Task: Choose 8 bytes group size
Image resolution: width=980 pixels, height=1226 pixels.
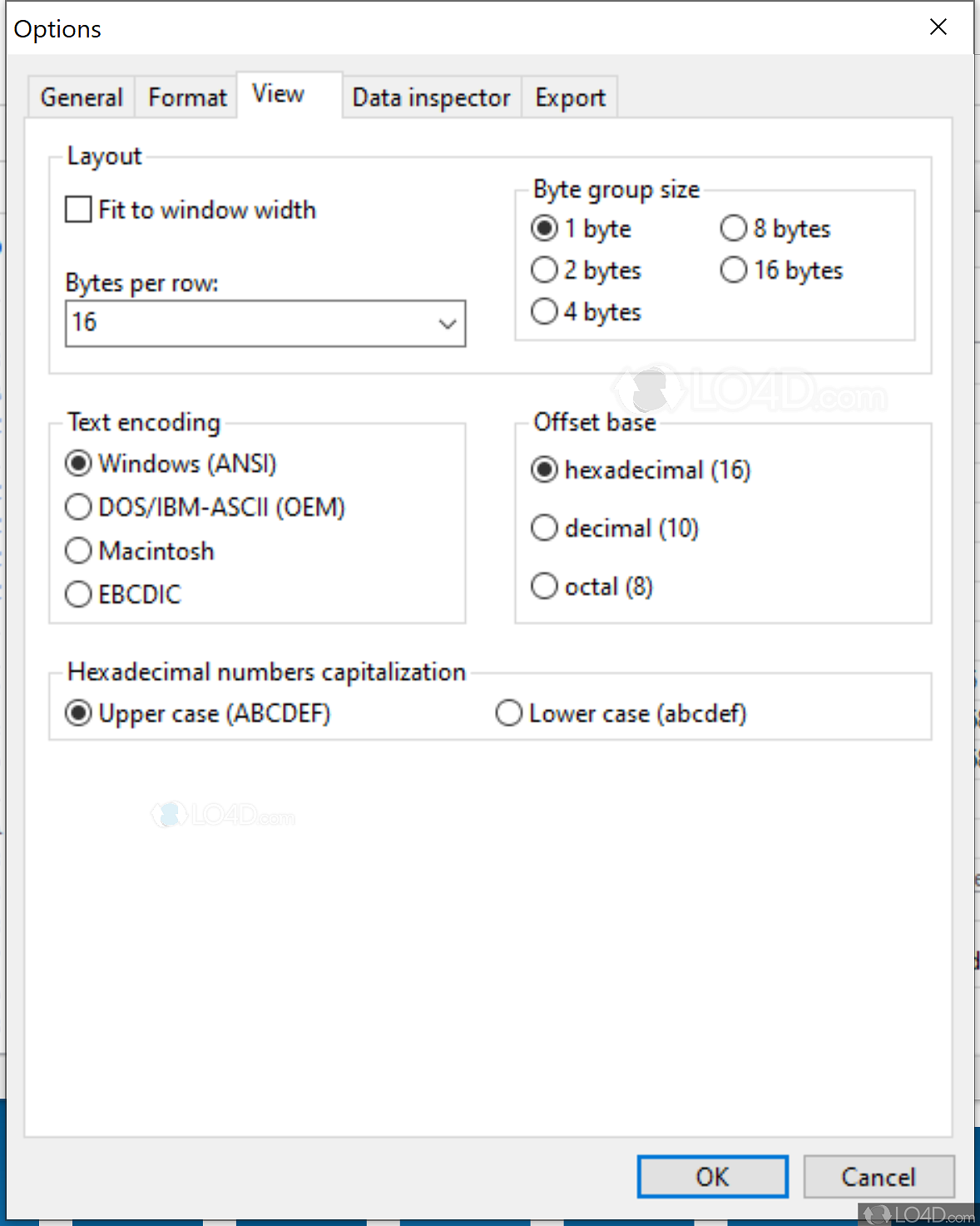Action: (733, 228)
